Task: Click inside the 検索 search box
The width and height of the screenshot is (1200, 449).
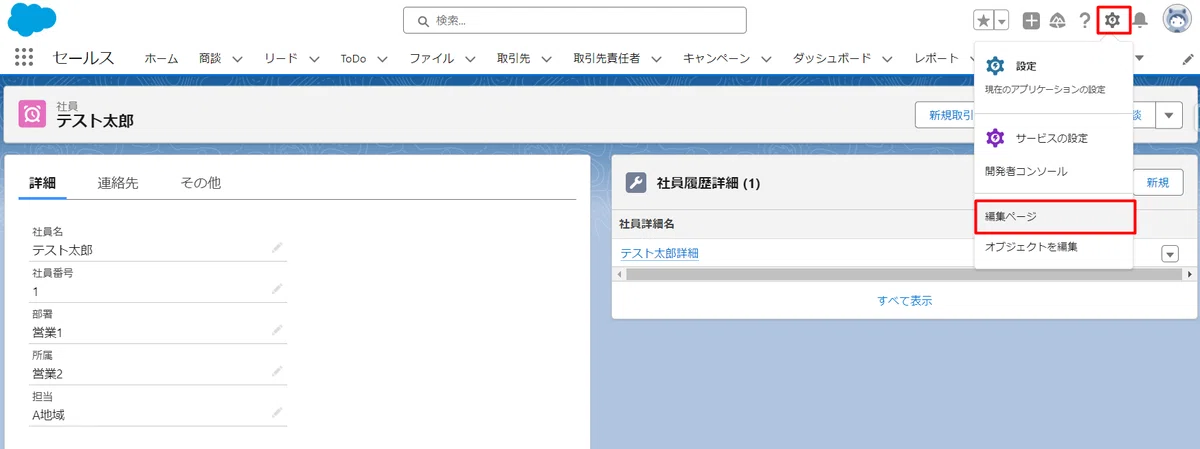Action: point(574,20)
